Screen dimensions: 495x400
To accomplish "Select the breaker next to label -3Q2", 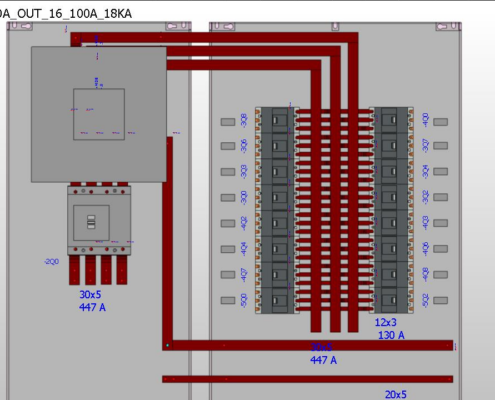I will [x=391, y=197].
